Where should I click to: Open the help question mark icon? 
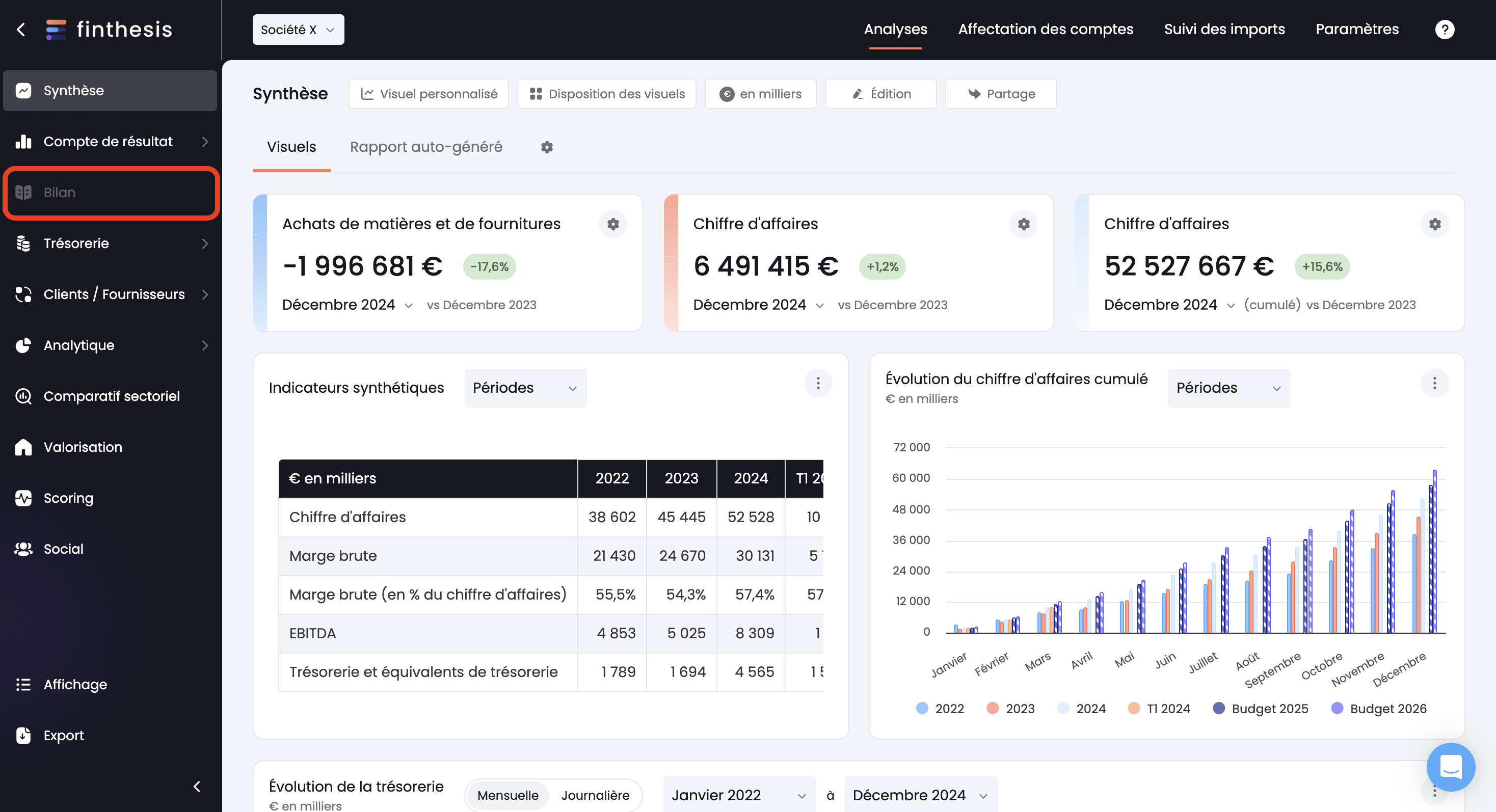1445,29
